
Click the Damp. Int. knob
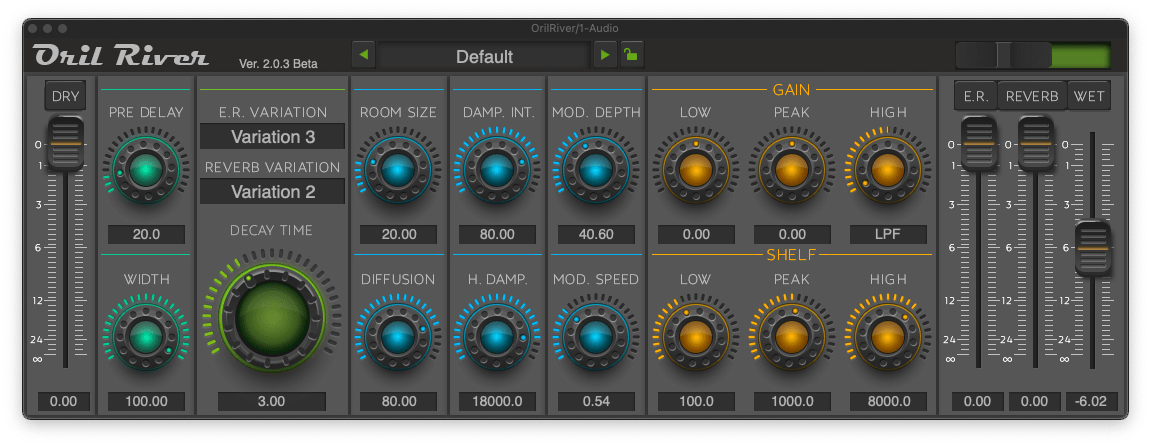(x=497, y=172)
